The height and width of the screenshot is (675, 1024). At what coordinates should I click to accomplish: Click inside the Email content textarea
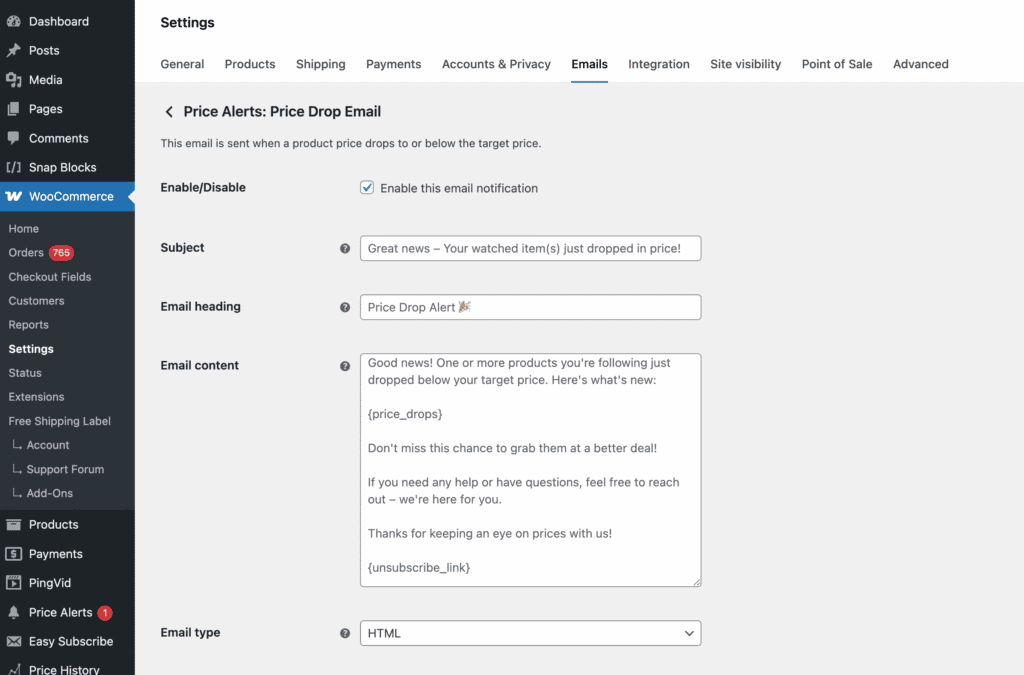tap(530, 469)
